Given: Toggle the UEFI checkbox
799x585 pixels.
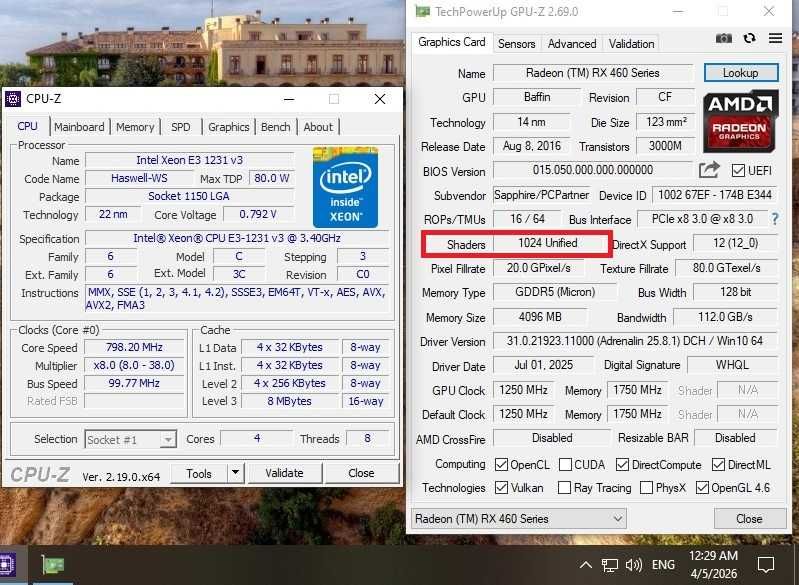Looking at the screenshot, I should (738, 170).
